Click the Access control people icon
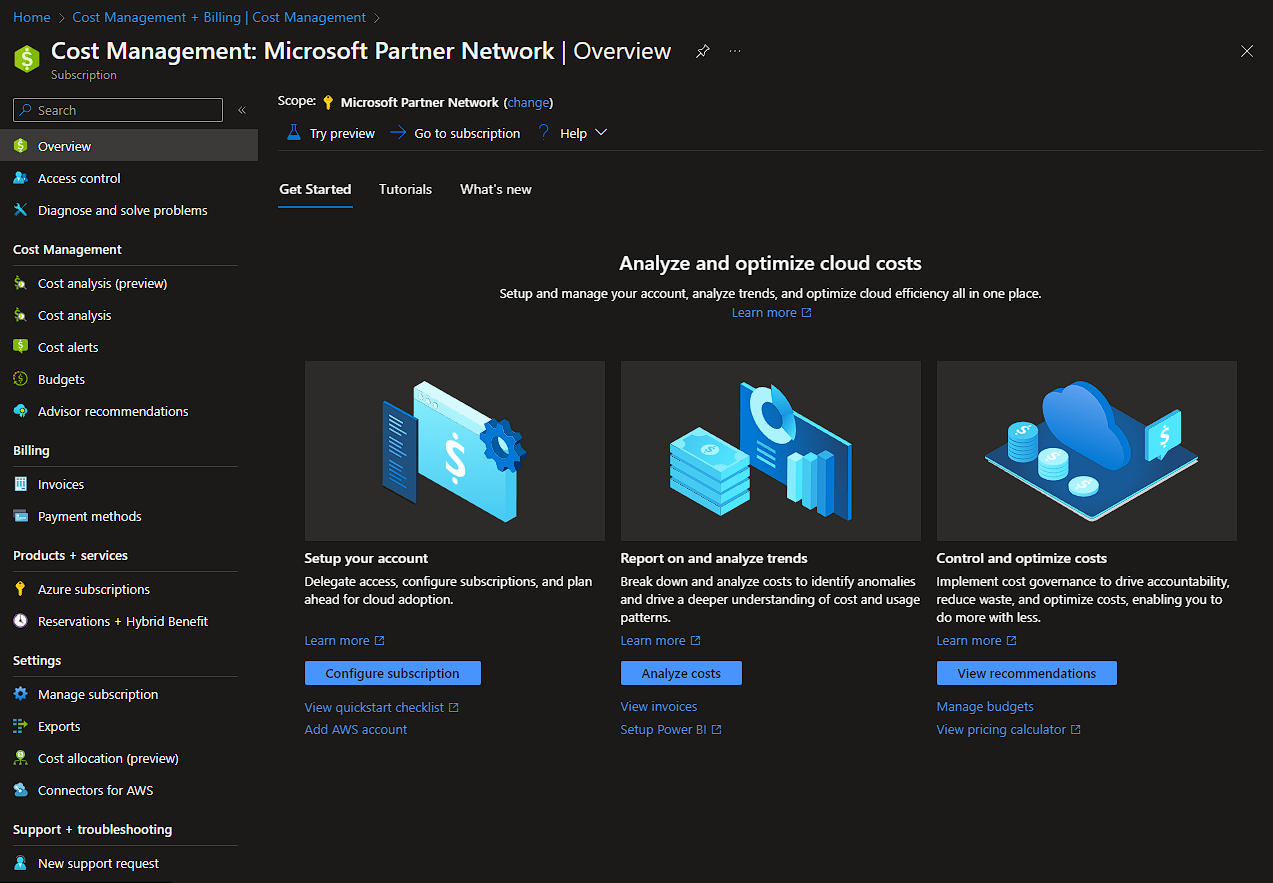This screenshot has width=1273, height=883. coord(20,178)
